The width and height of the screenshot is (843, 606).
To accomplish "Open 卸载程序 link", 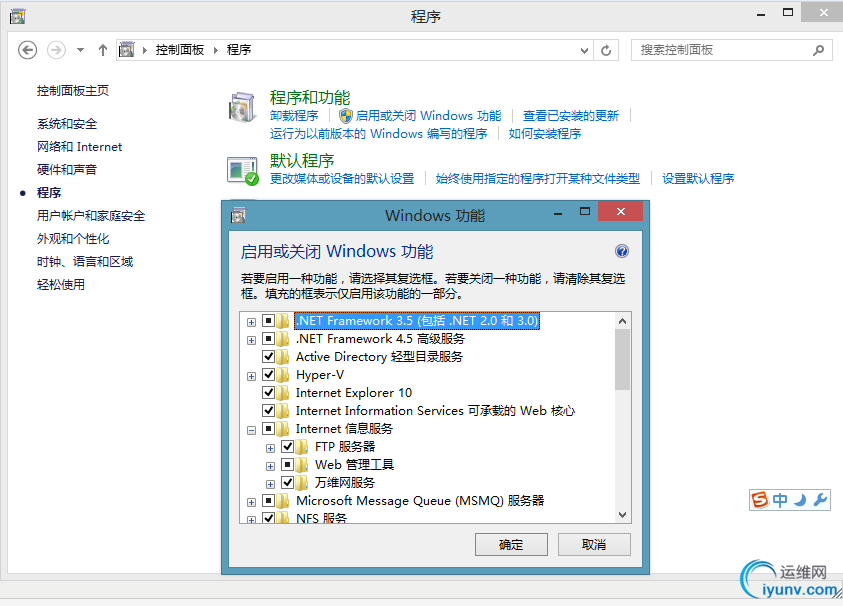I will click(294, 116).
